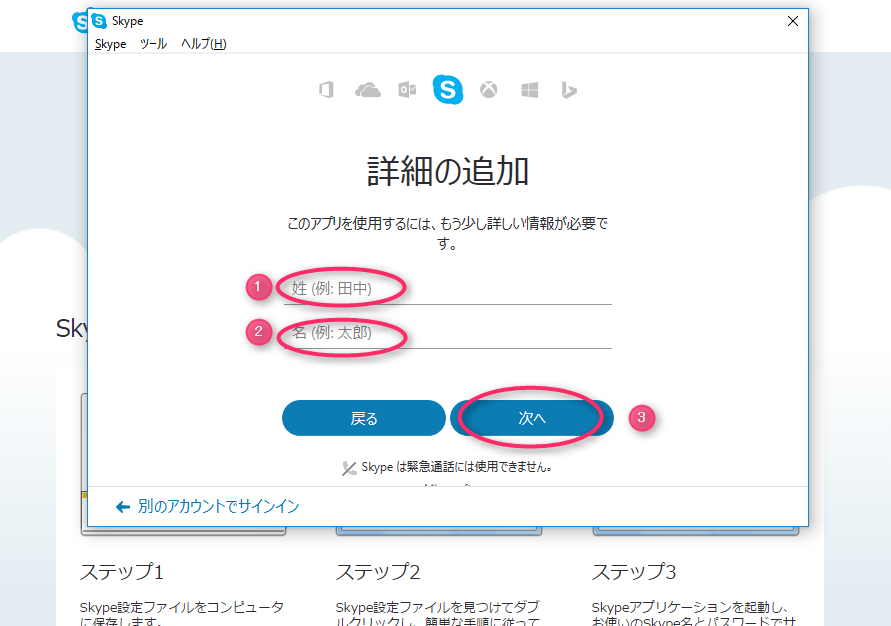Click ステップ2 heading on background page
This screenshot has height=626, width=891.
point(378,571)
